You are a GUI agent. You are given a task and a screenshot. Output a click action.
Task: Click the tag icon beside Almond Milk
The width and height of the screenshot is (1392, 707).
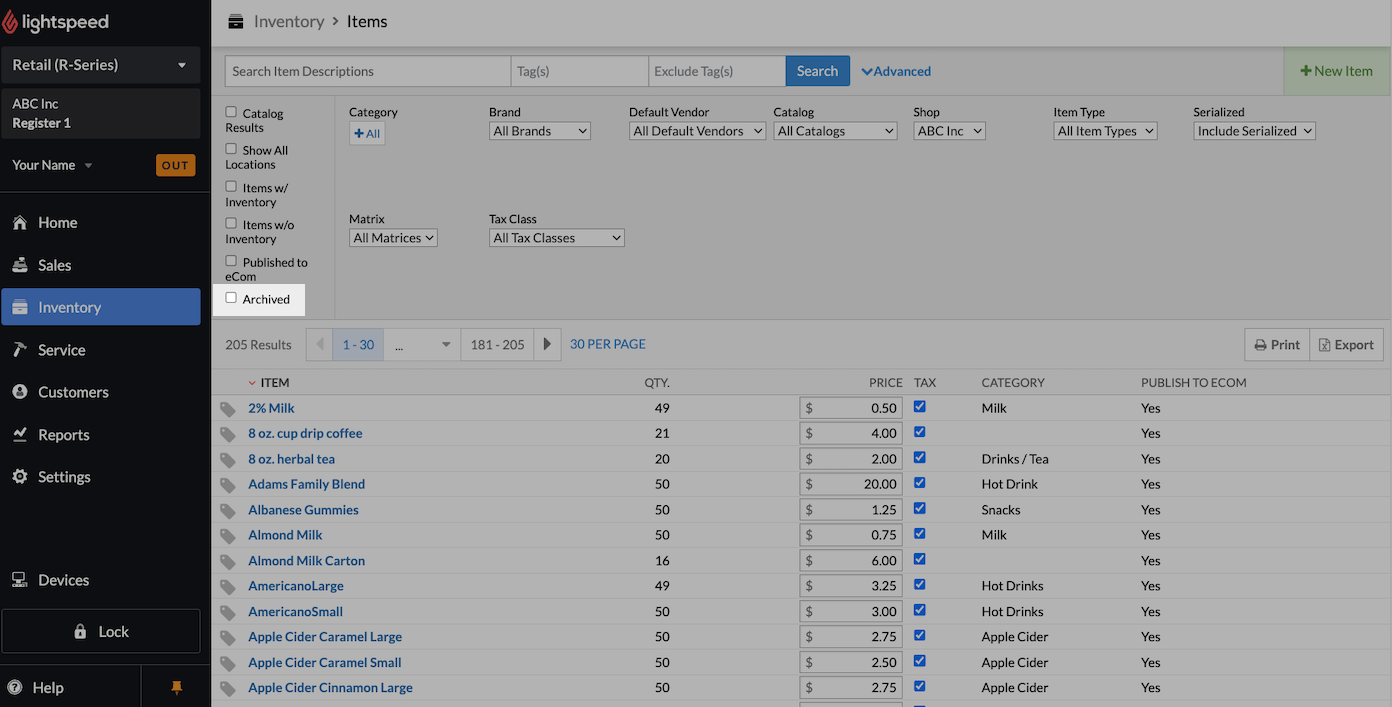[x=228, y=536]
